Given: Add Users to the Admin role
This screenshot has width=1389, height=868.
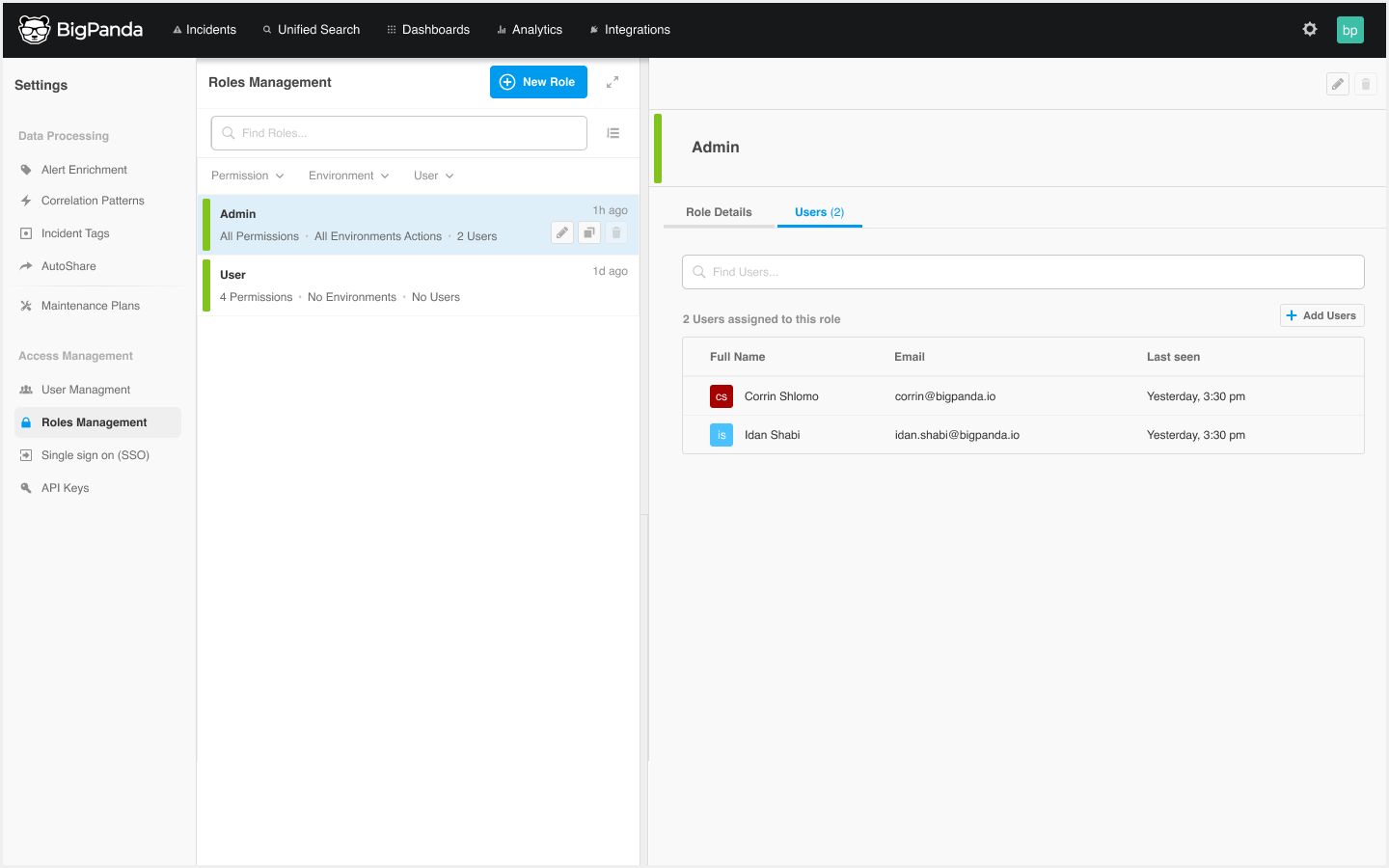Looking at the screenshot, I should 1321,315.
